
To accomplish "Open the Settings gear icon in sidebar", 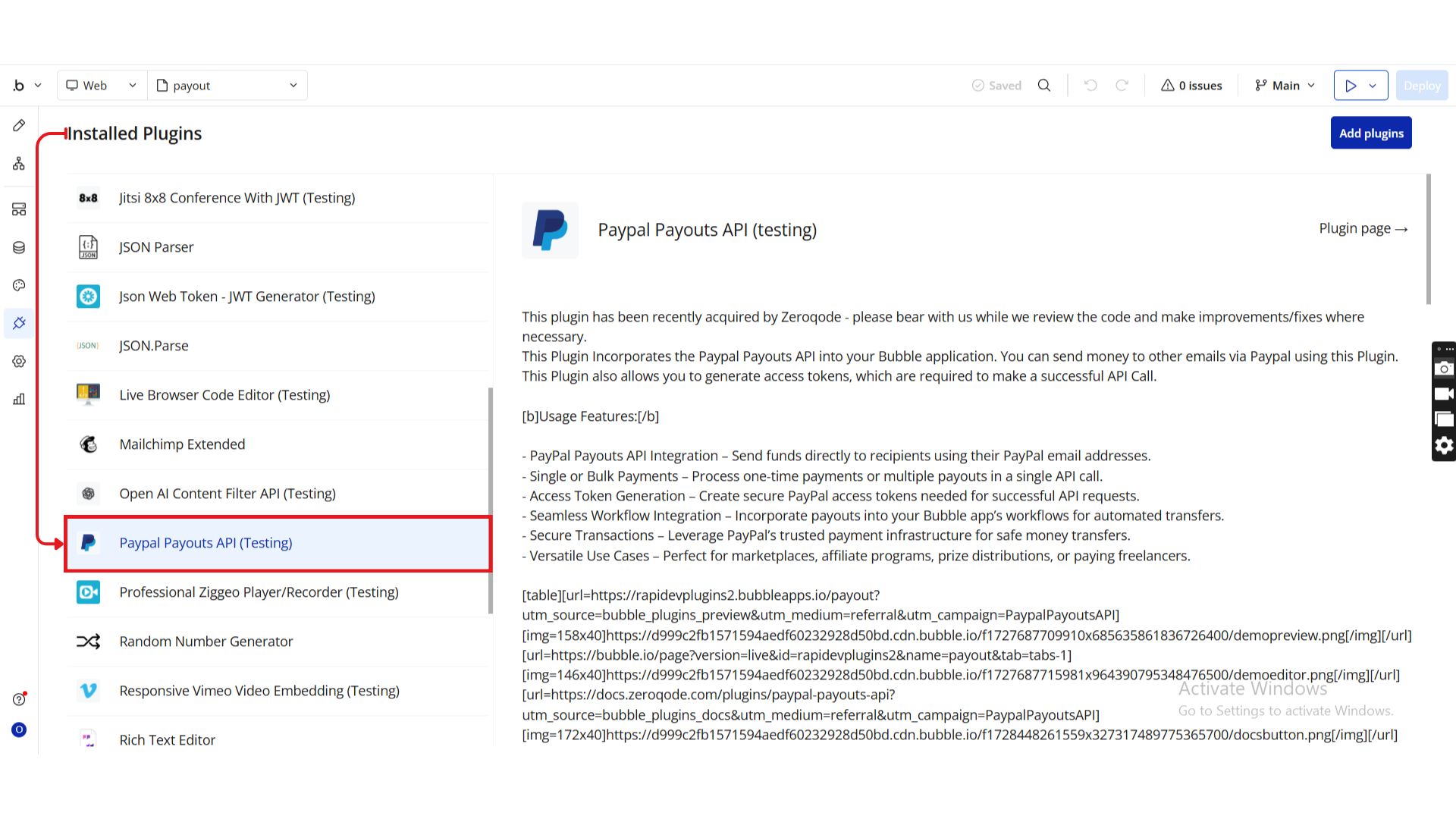I will pos(19,362).
